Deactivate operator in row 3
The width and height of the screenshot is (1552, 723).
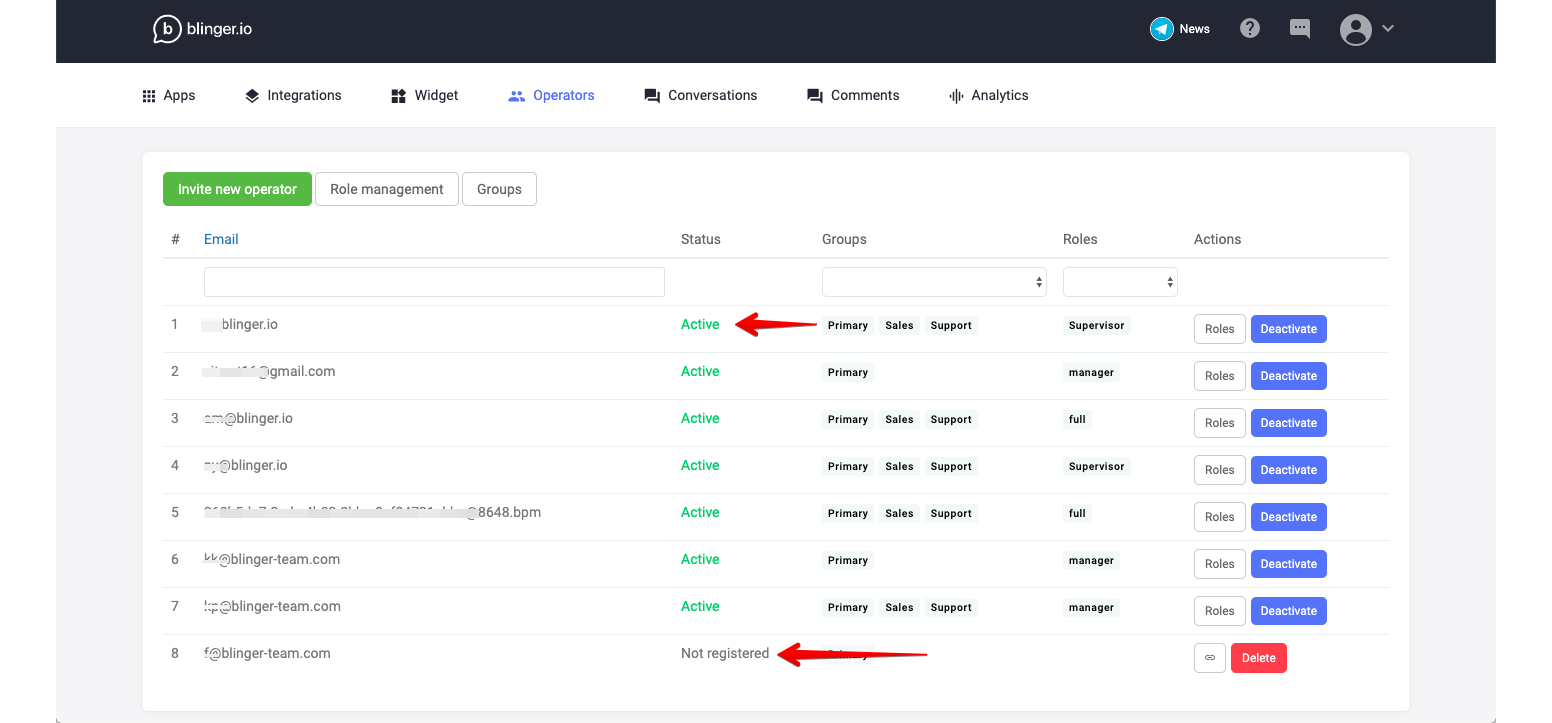1289,423
